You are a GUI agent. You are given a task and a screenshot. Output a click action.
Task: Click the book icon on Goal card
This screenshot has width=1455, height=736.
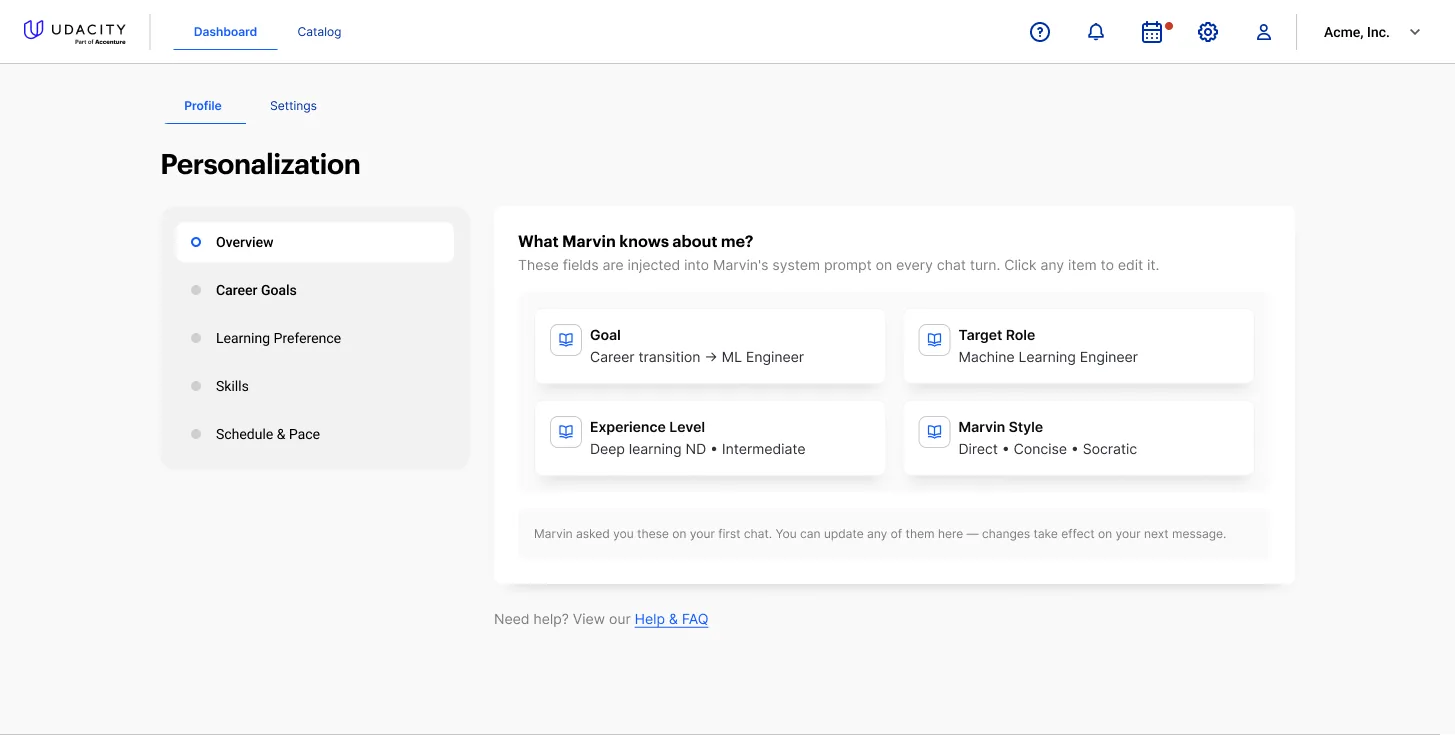pos(566,340)
